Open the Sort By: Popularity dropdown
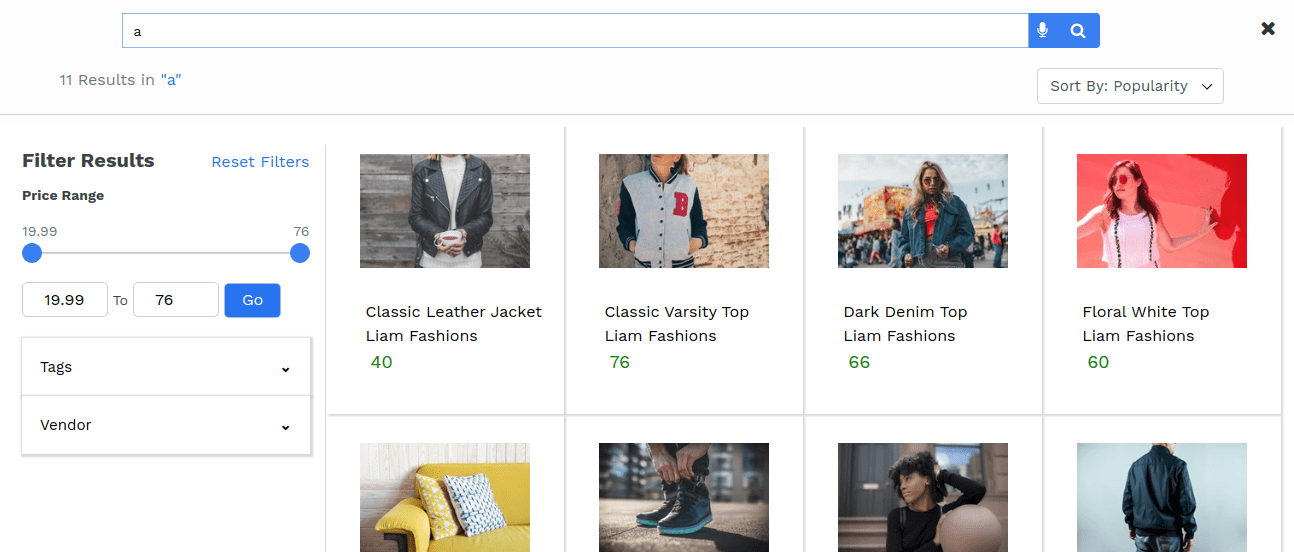This screenshot has width=1294, height=552. click(1130, 86)
